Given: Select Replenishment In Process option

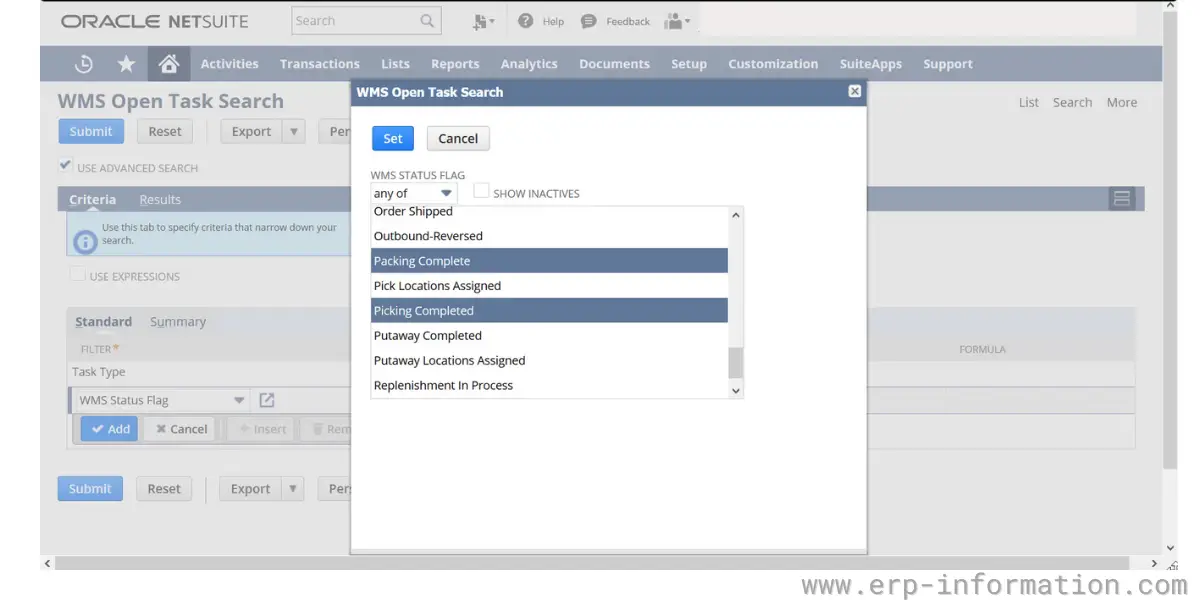Looking at the screenshot, I should pos(549,386).
